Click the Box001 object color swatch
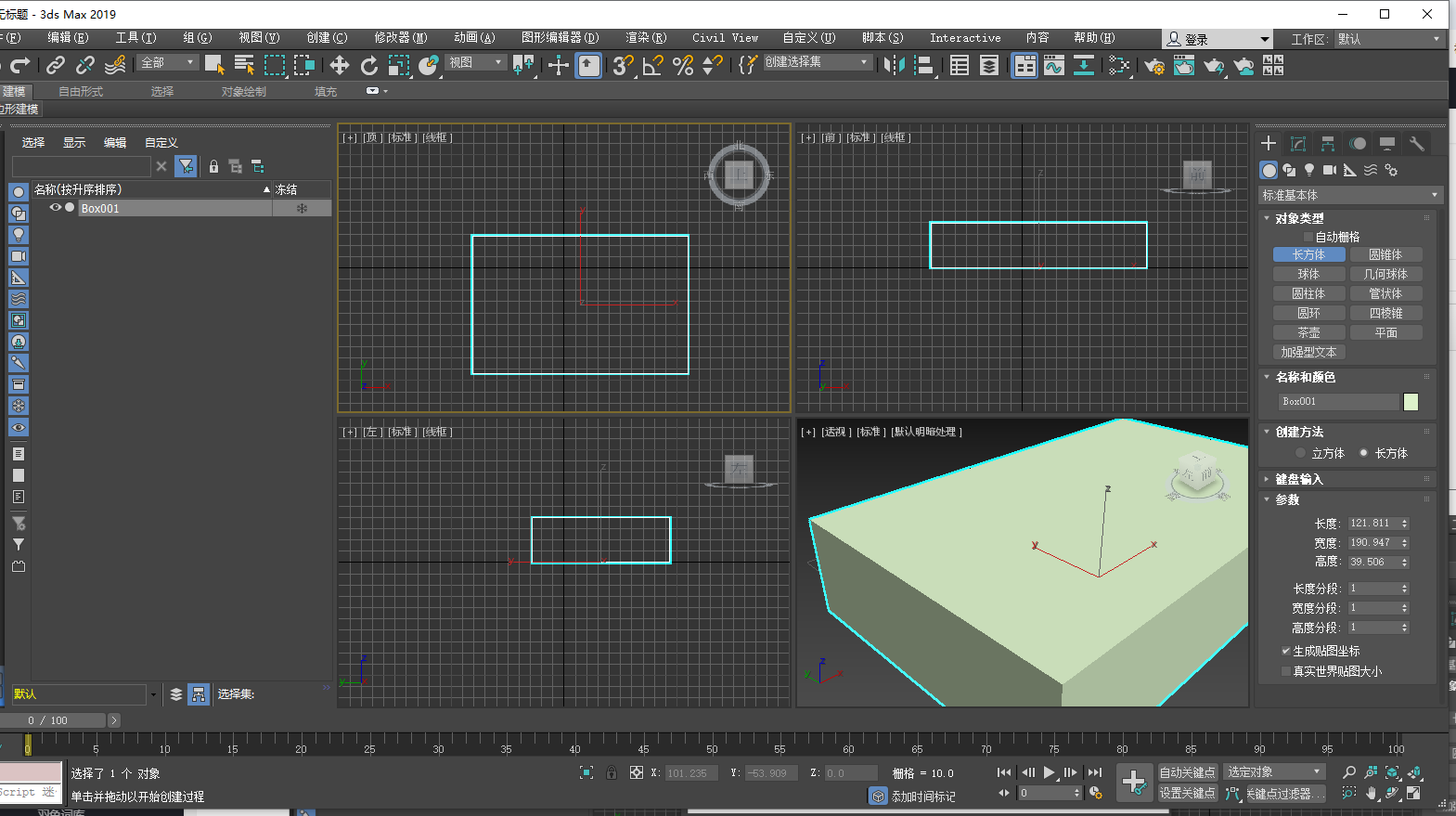The width and height of the screenshot is (1456, 816). pos(1411,401)
